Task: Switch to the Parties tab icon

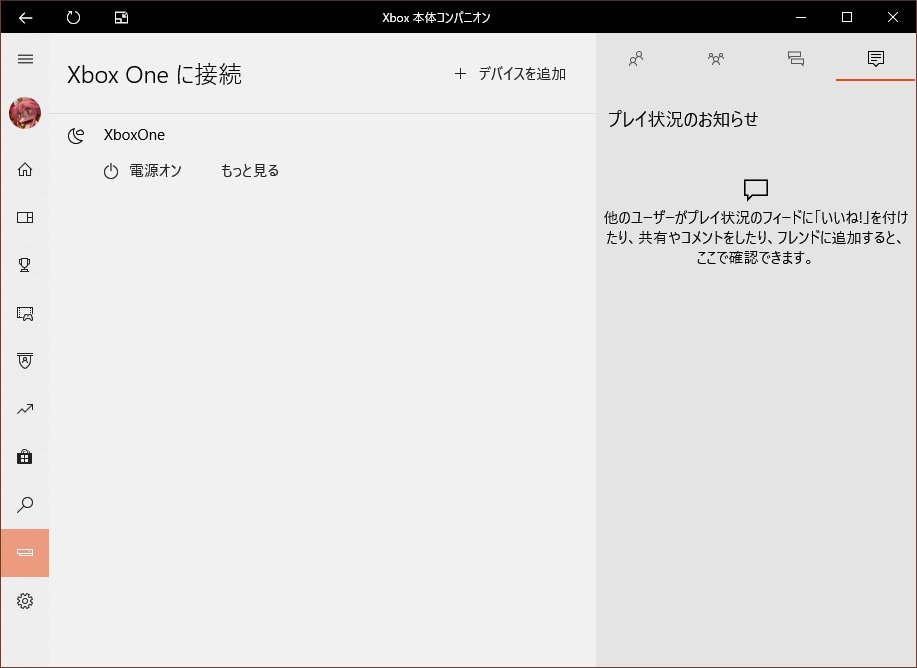Action: pyautogui.click(x=716, y=58)
